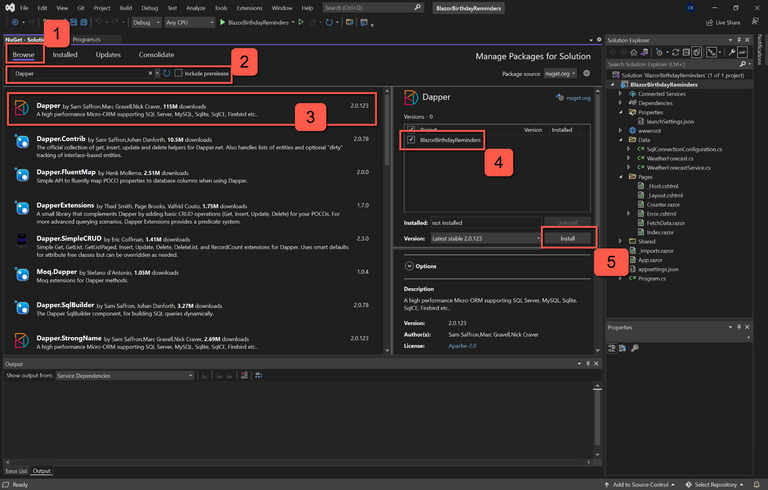Screen dimensions: 768x490
Task: Toggle the Include prerelease checkbox
Action: tap(179, 73)
